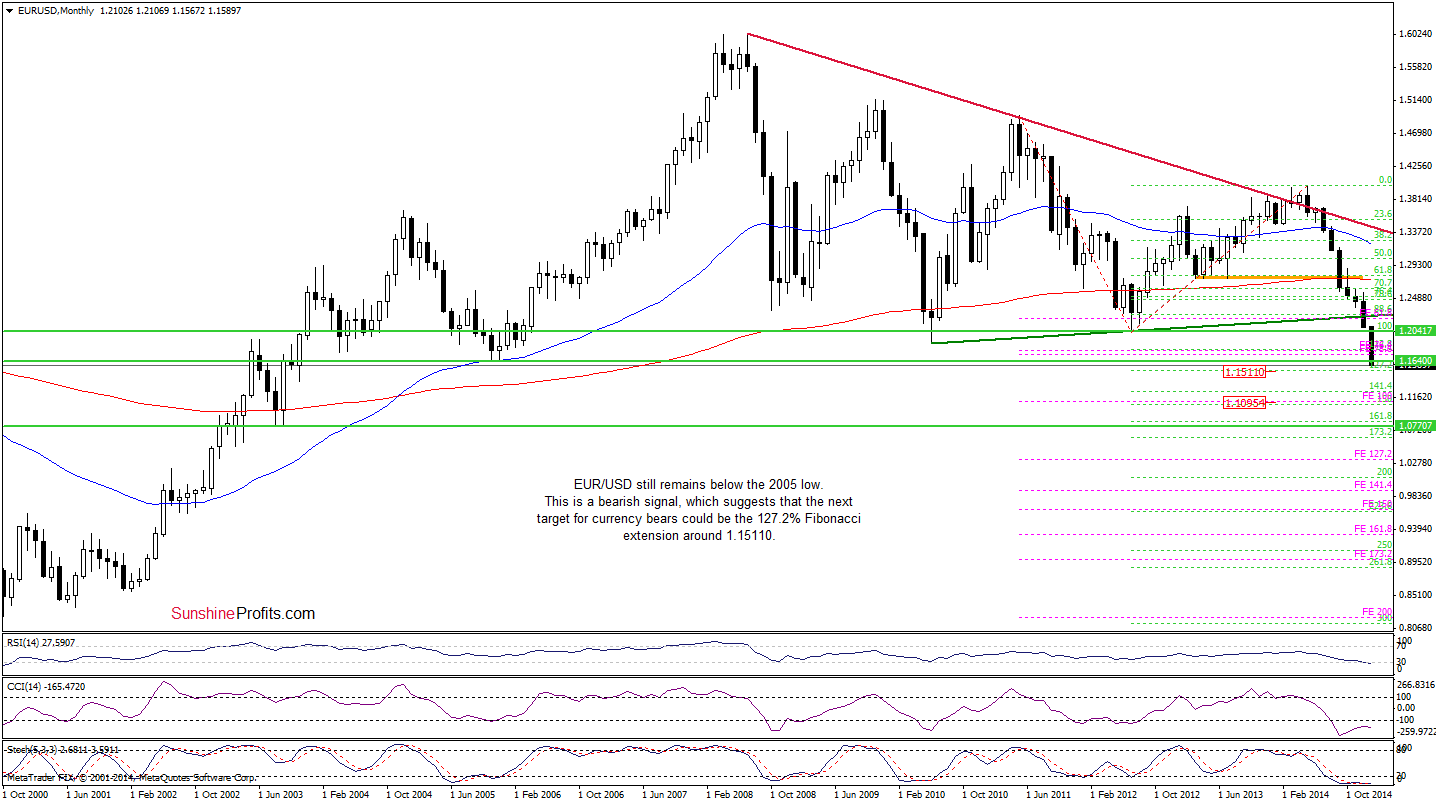Click the 0.80680 price axis value
The image size is (1436, 803).
tap(1415, 628)
